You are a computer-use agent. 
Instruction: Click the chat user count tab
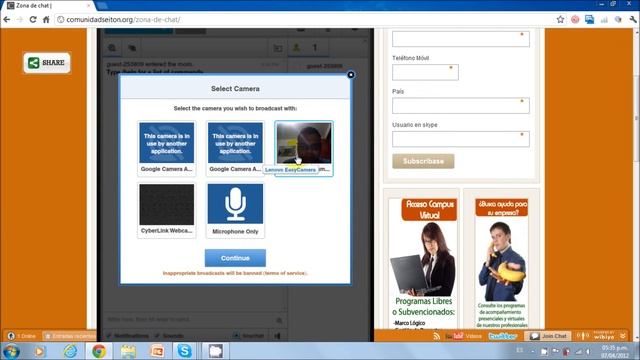[x=308, y=48]
